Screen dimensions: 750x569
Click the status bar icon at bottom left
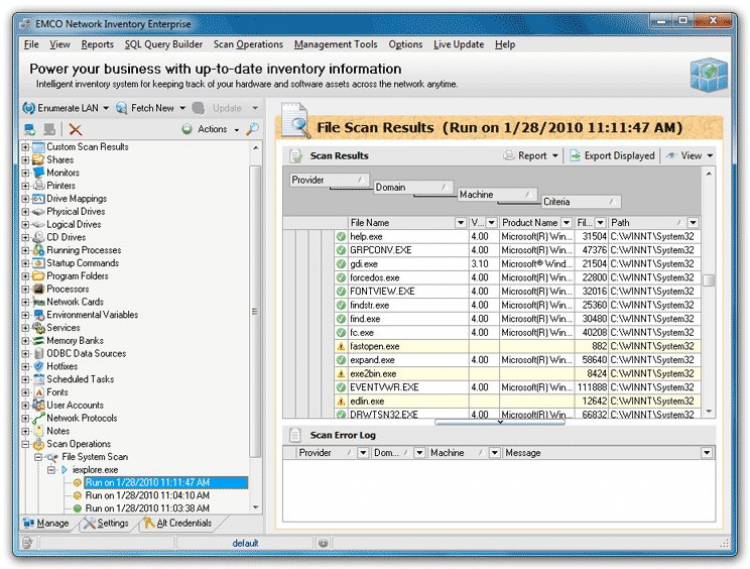(27, 543)
